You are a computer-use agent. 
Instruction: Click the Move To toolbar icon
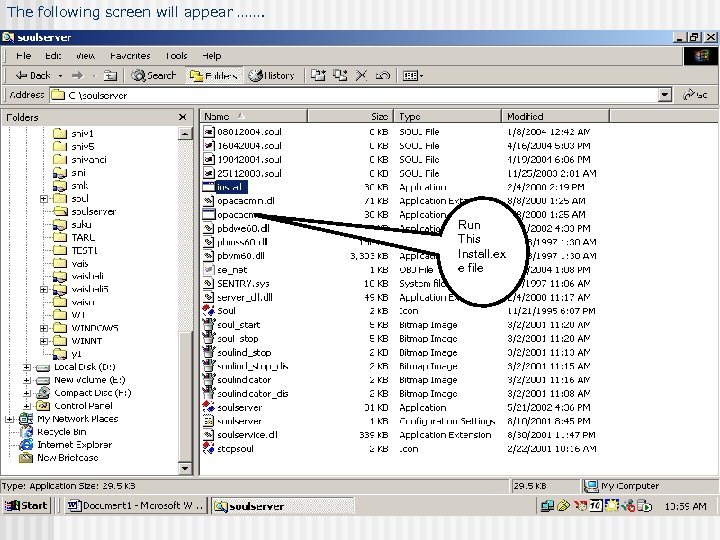pos(318,75)
